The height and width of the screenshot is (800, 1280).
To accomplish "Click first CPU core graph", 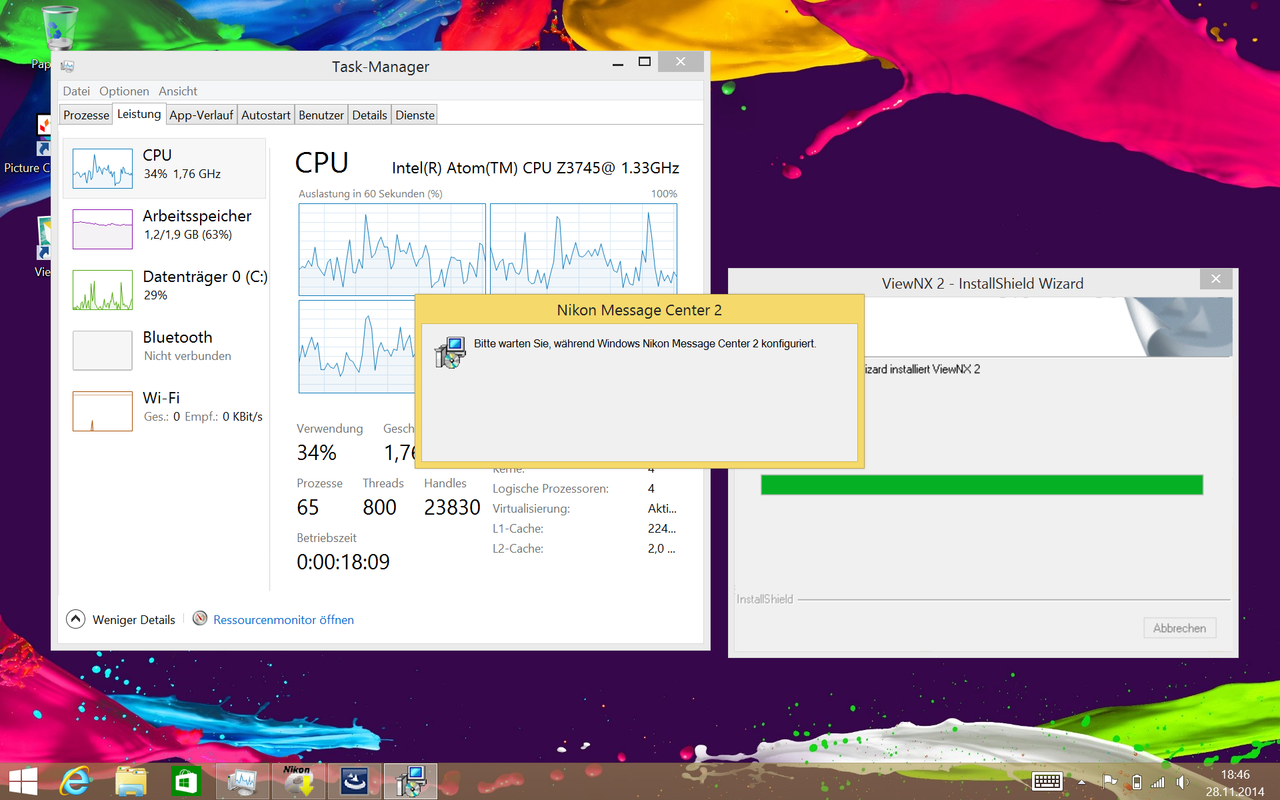I will (392, 249).
